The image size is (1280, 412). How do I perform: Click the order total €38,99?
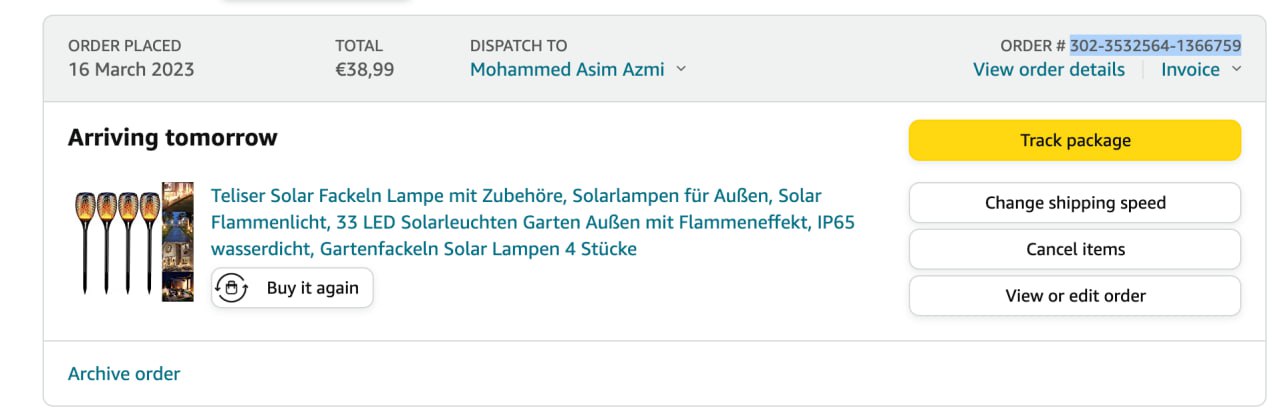[364, 69]
